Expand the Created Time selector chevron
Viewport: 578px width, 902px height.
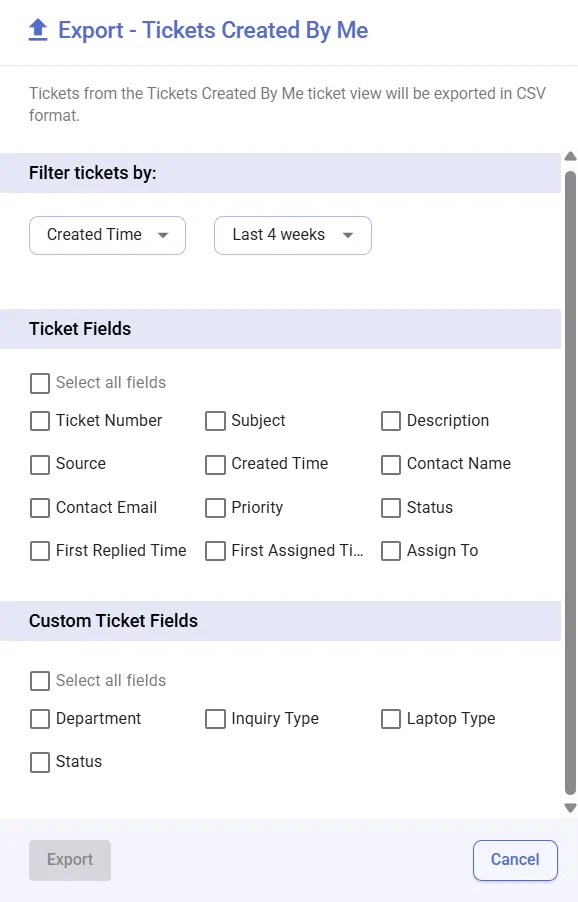click(163, 235)
